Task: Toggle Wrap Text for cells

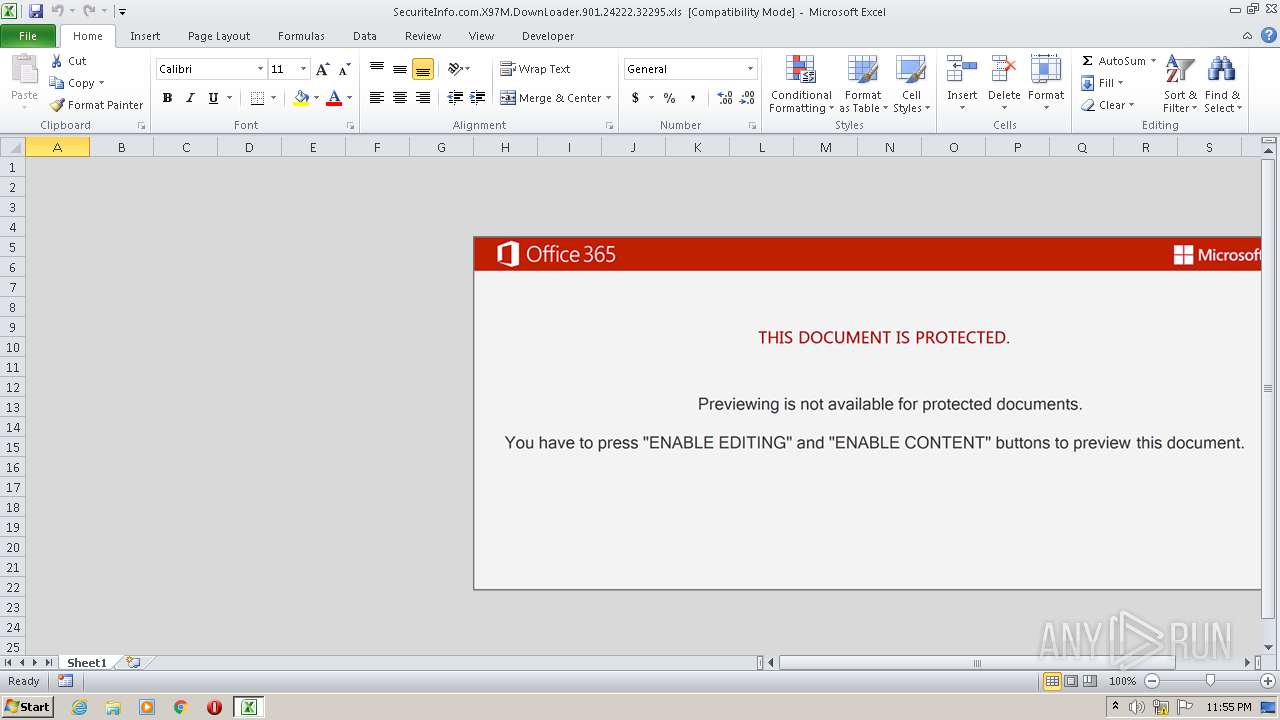Action: point(535,69)
